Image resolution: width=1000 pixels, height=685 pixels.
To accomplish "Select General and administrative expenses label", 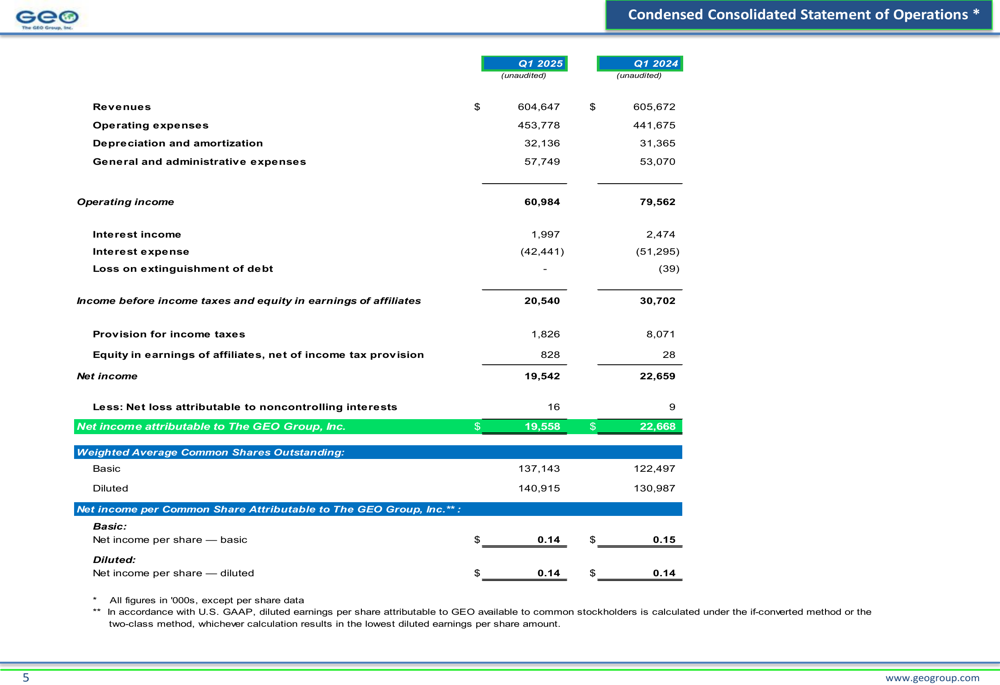I will (199, 162).
